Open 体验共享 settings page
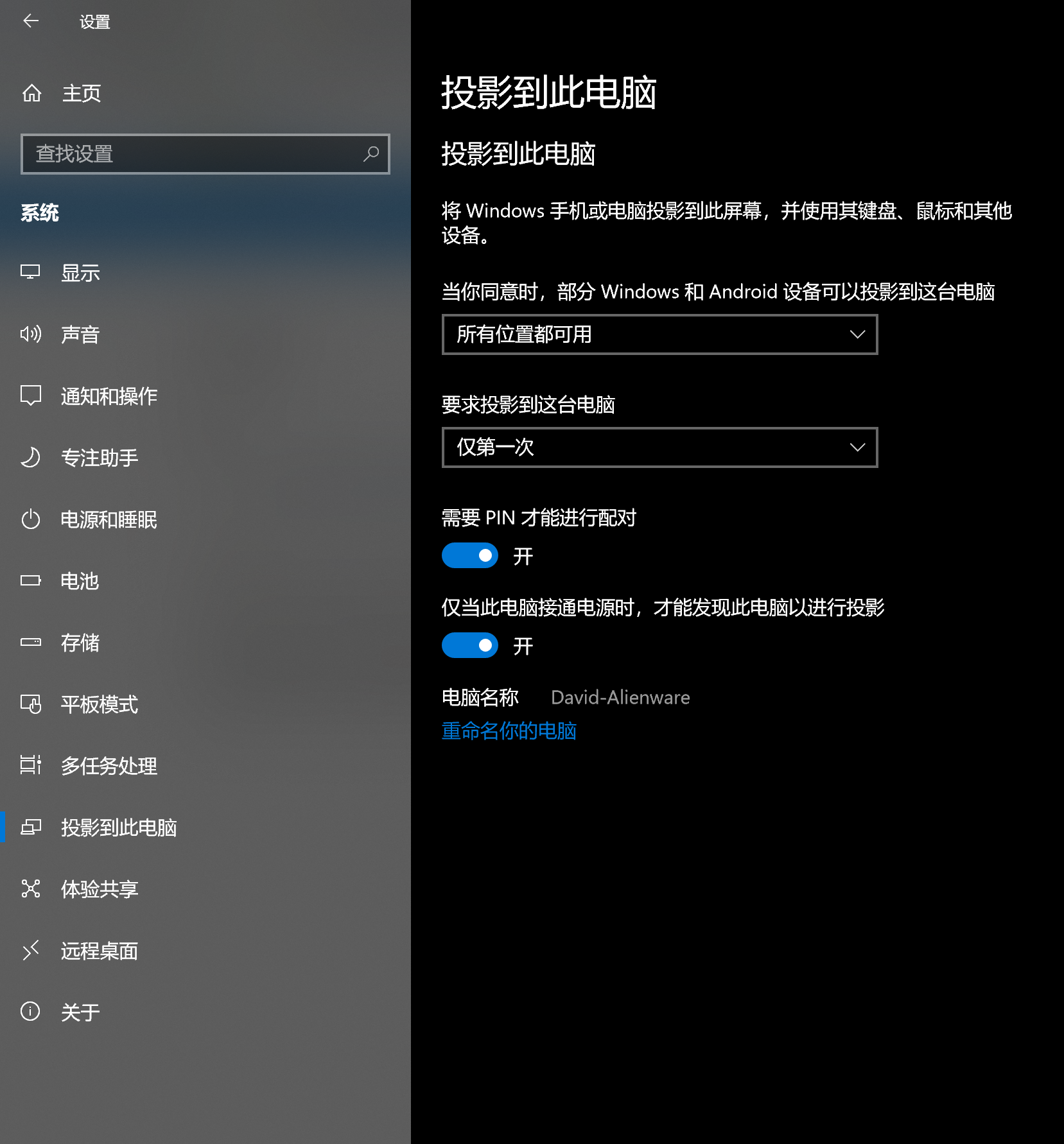 tap(205, 889)
